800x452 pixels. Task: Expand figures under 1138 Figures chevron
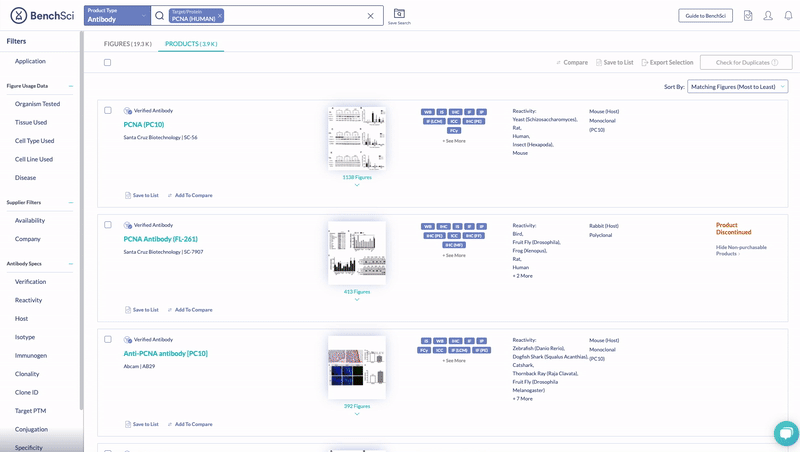pyautogui.click(x=357, y=185)
